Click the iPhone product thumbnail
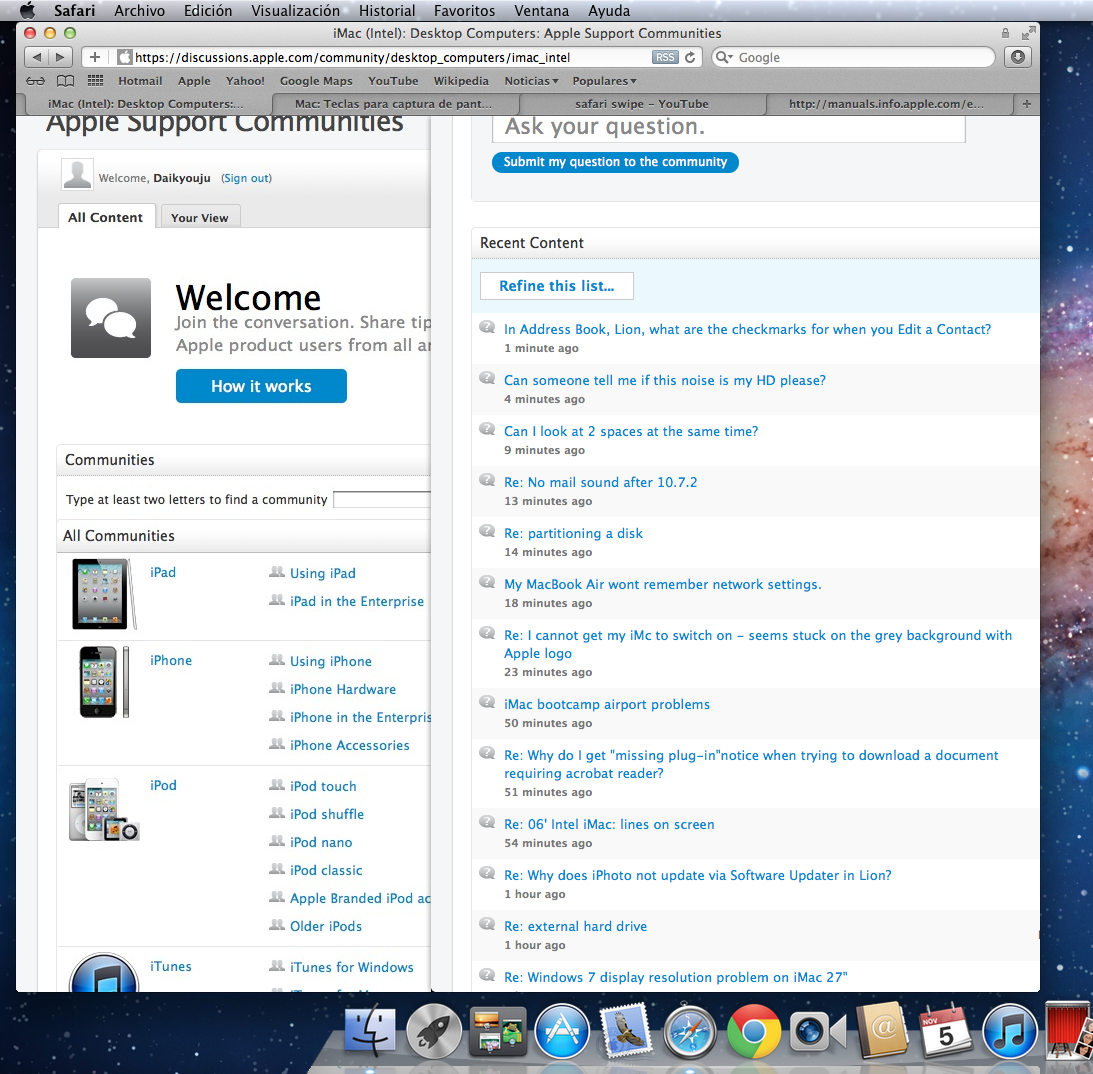The width and height of the screenshot is (1093, 1074). click(x=104, y=682)
